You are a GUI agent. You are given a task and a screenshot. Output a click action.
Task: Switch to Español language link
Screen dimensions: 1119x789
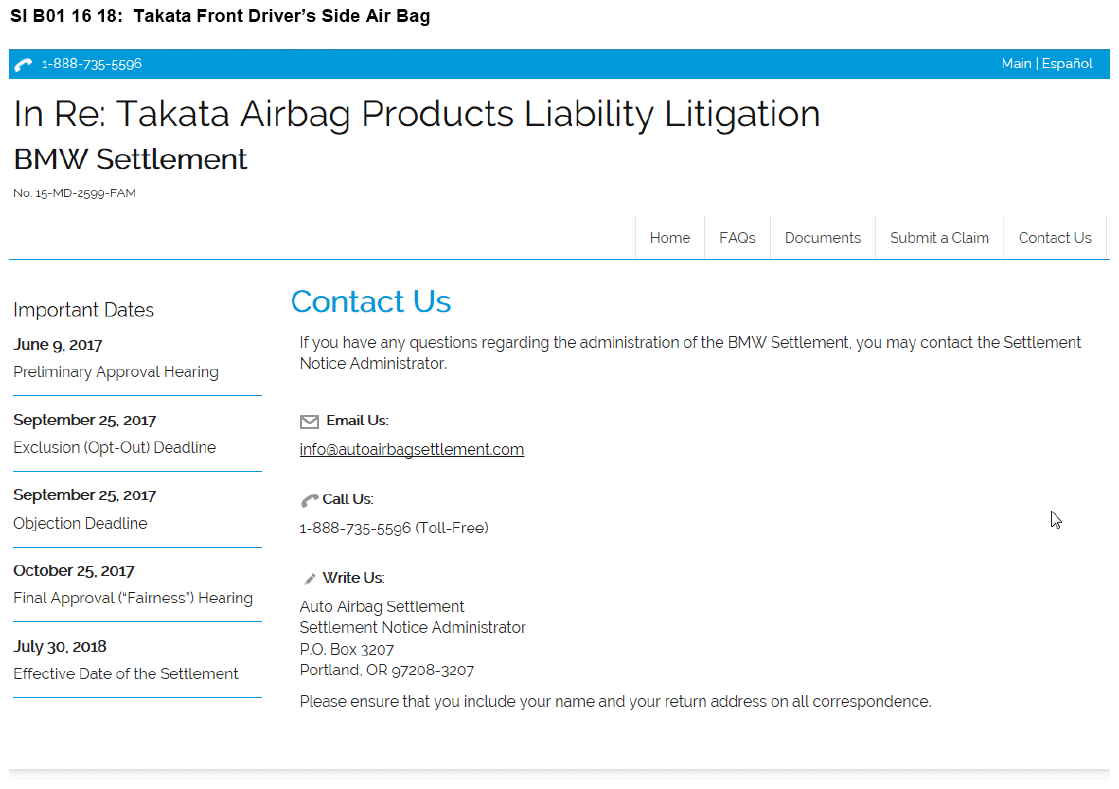coord(1067,64)
